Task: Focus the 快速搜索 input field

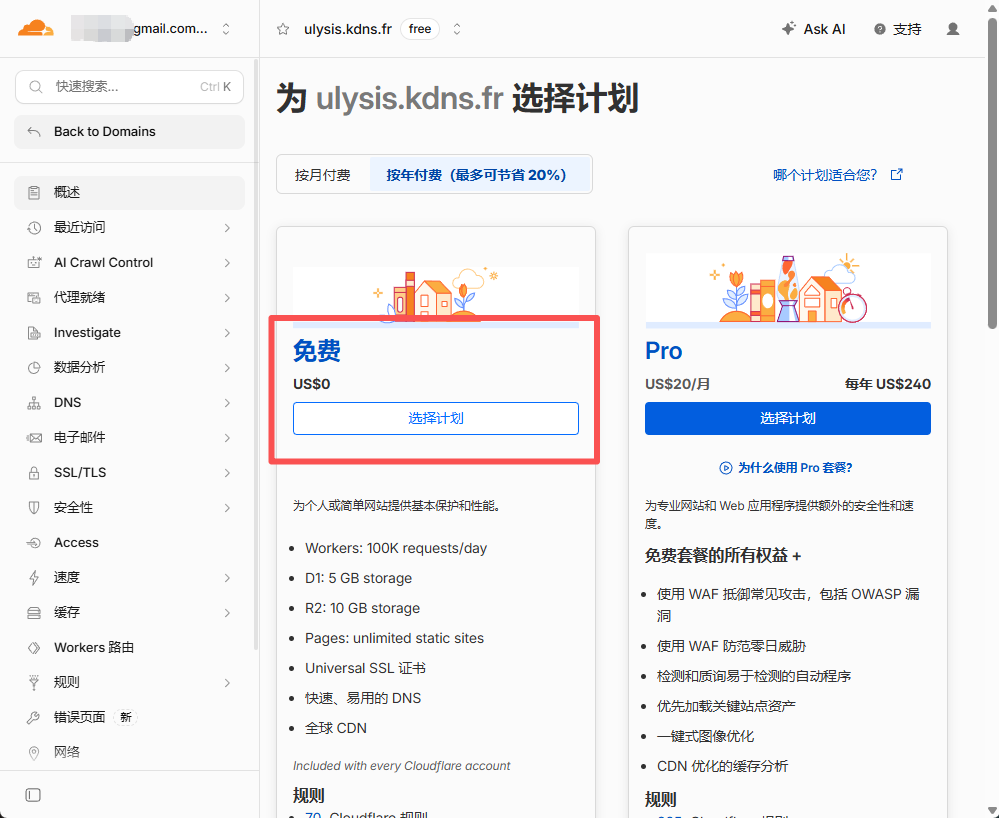Action: (129, 87)
